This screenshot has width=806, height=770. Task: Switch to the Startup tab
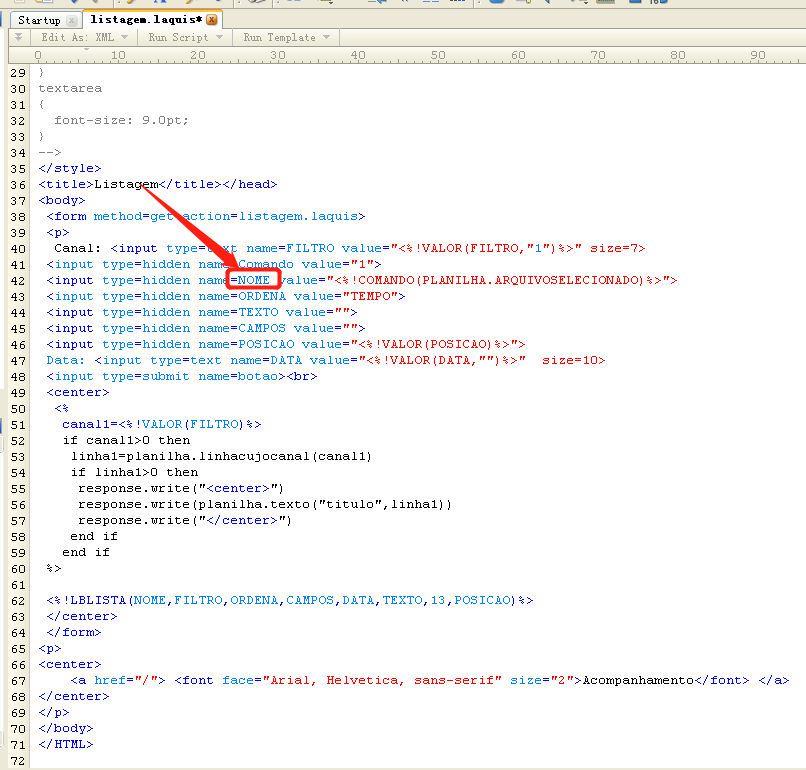tap(39, 20)
